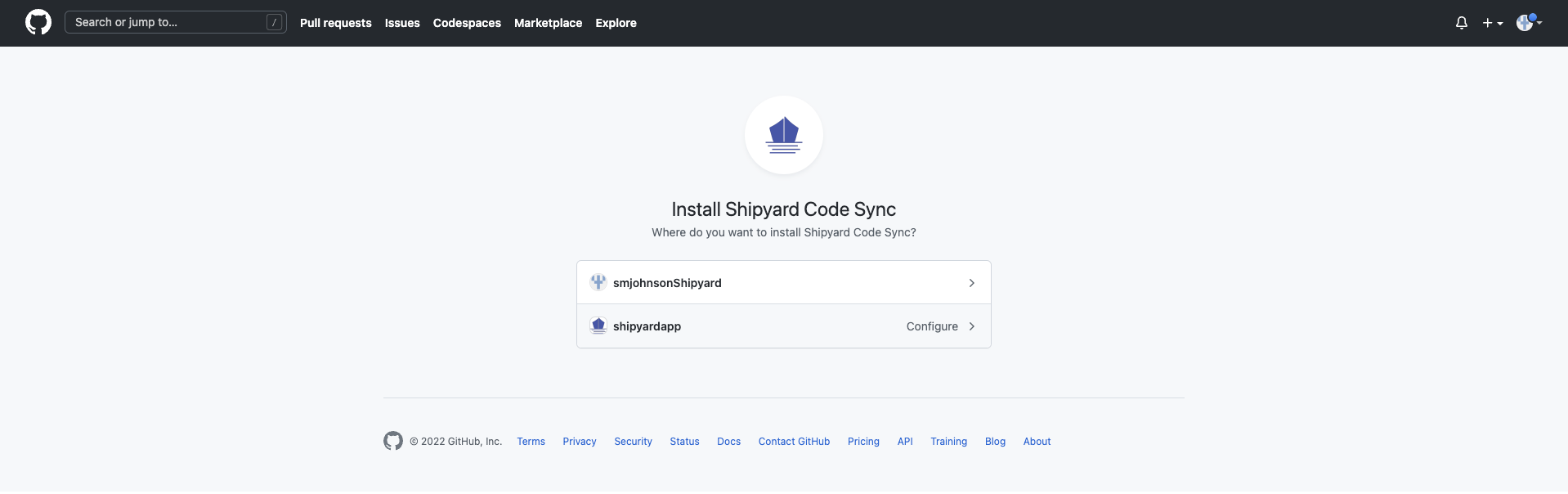The height and width of the screenshot is (494, 1568).
Task: Visit Marketplace from the header
Action: pos(548,23)
